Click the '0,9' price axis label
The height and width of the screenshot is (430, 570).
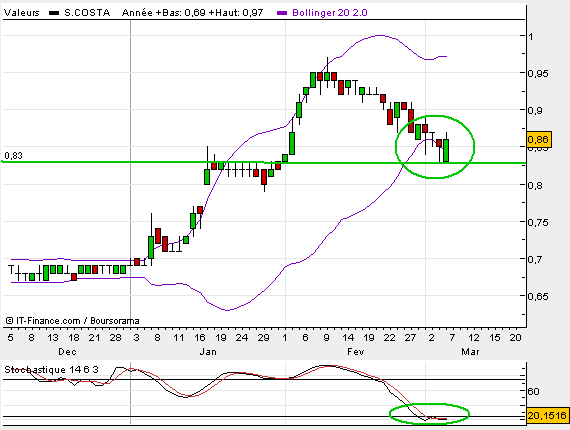point(535,110)
